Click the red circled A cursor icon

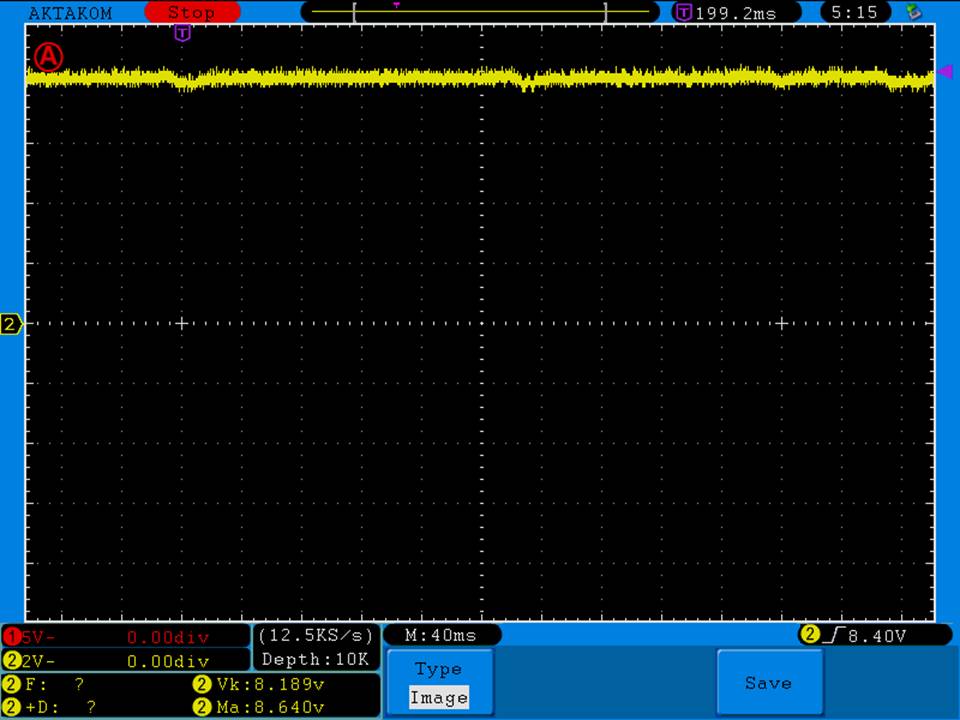(x=48, y=58)
